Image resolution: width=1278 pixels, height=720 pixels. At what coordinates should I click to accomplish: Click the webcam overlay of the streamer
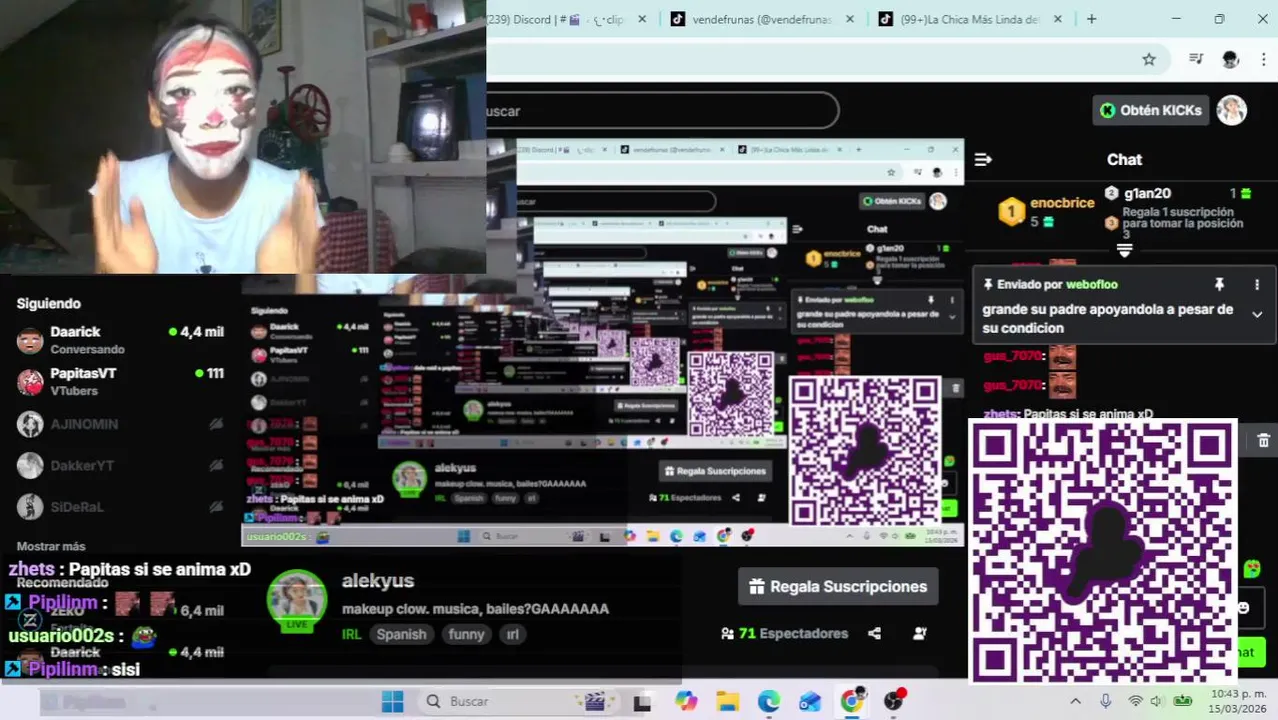point(243,137)
